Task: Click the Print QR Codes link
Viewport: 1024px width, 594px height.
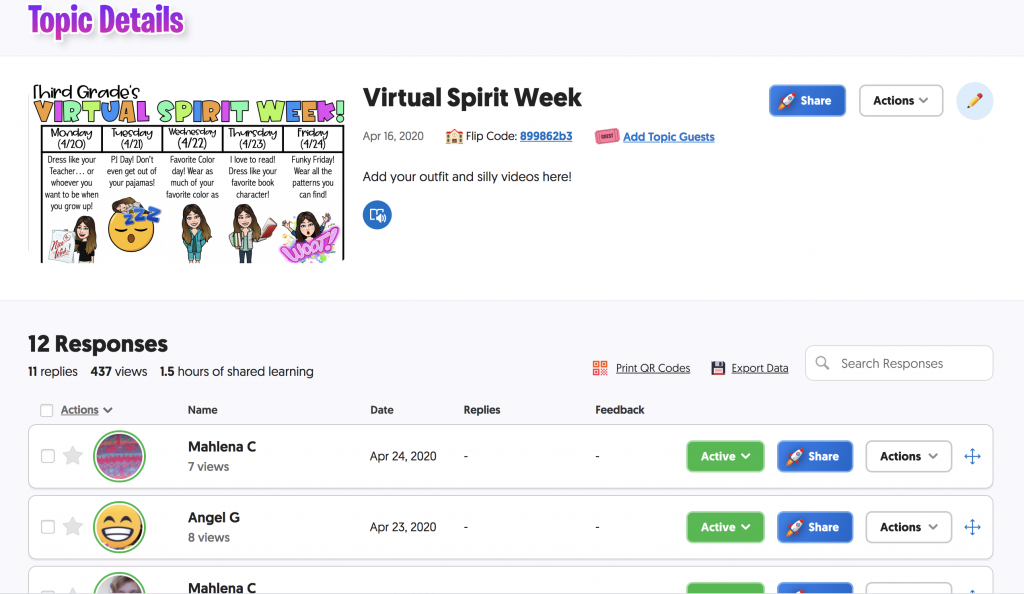Action: pyautogui.click(x=653, y=368)
